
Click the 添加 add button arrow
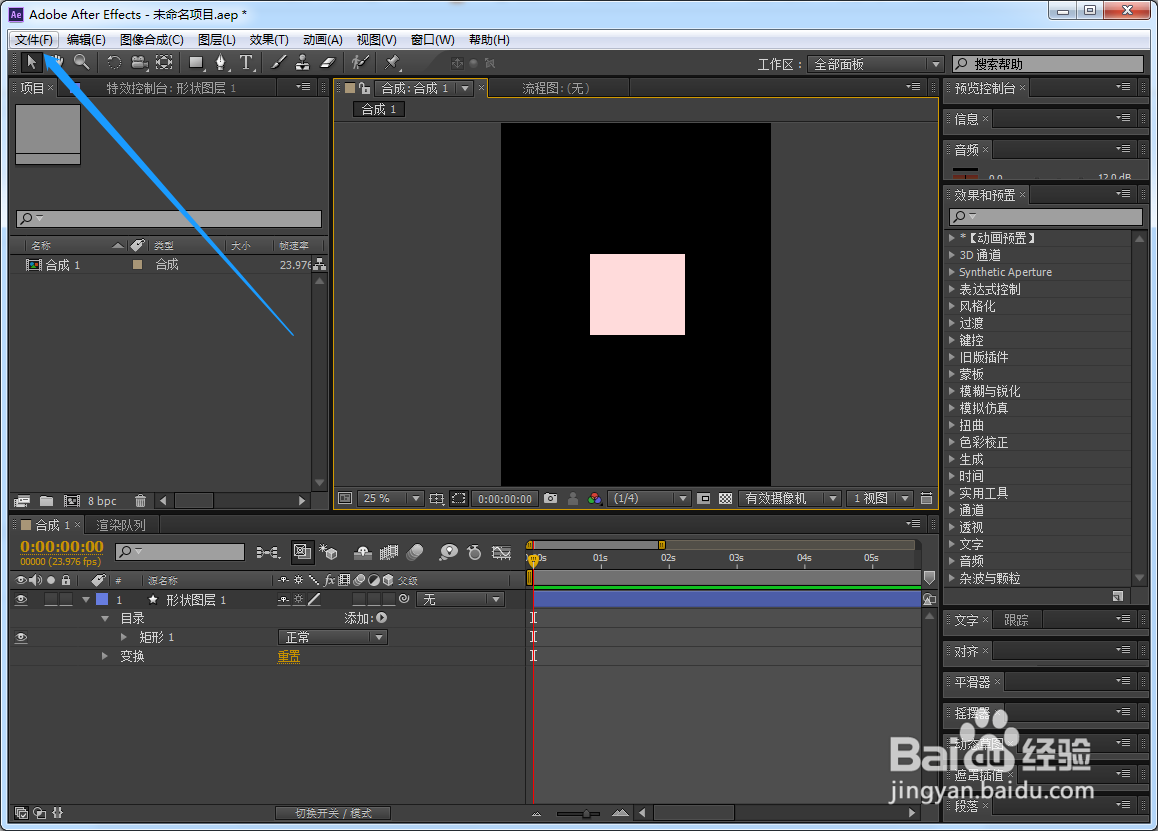[x=382, y=618]
